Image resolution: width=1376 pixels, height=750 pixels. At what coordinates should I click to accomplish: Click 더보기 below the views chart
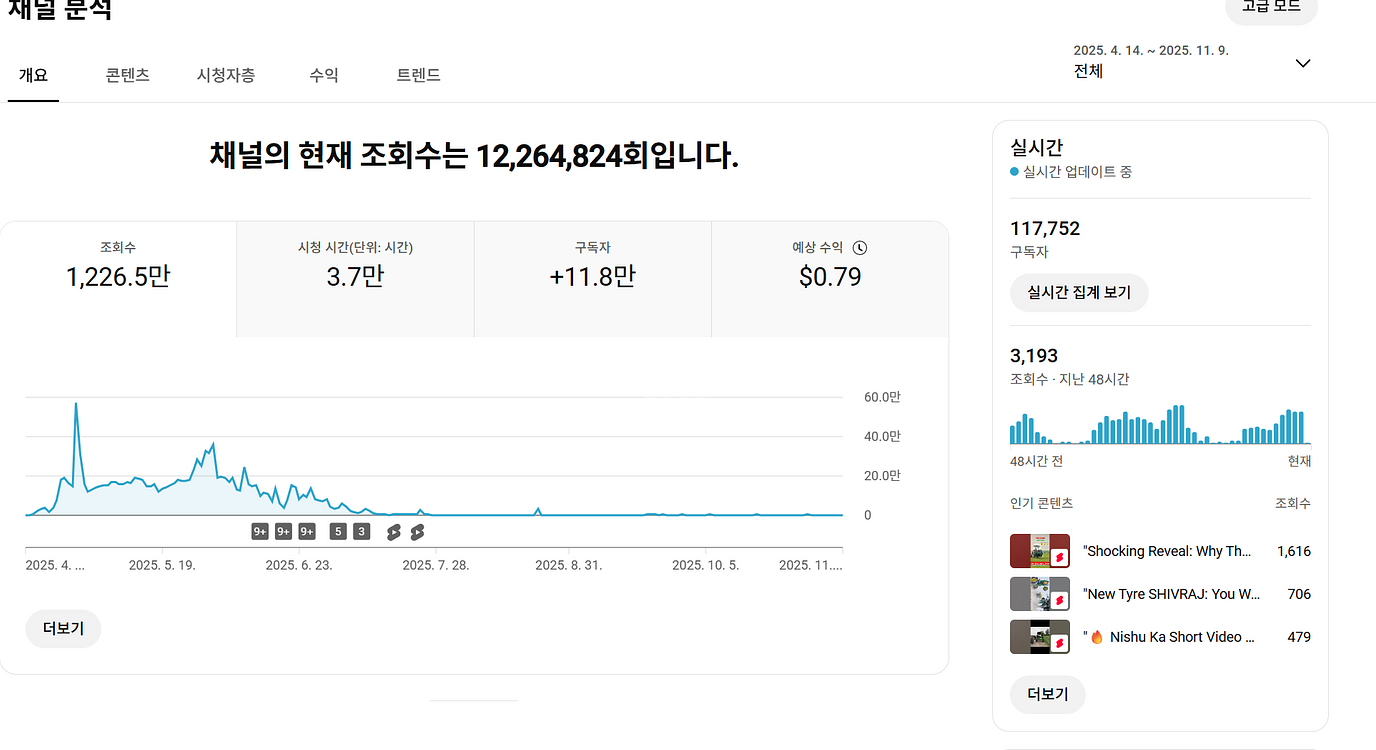(x=63, y=629)
